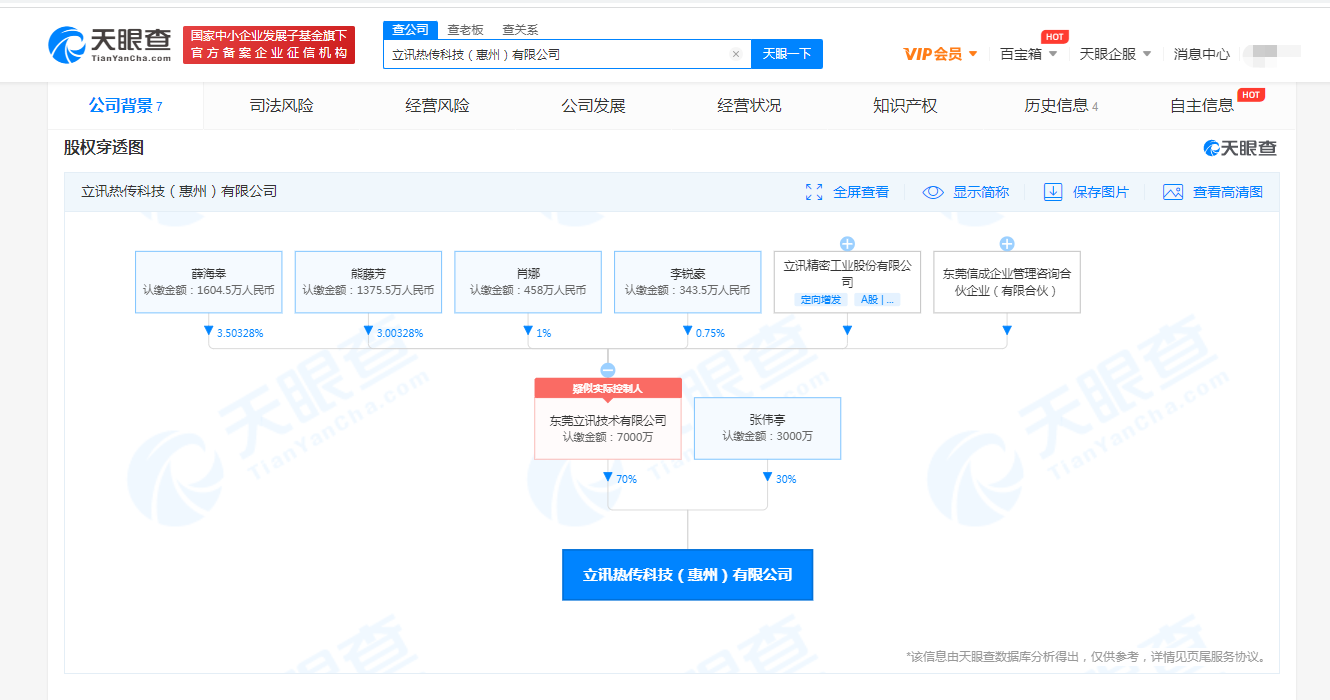
Task: Expand the plus above 立讯精密工业股份有限公司
Action: pyautogui.click(x=847, y=243)
